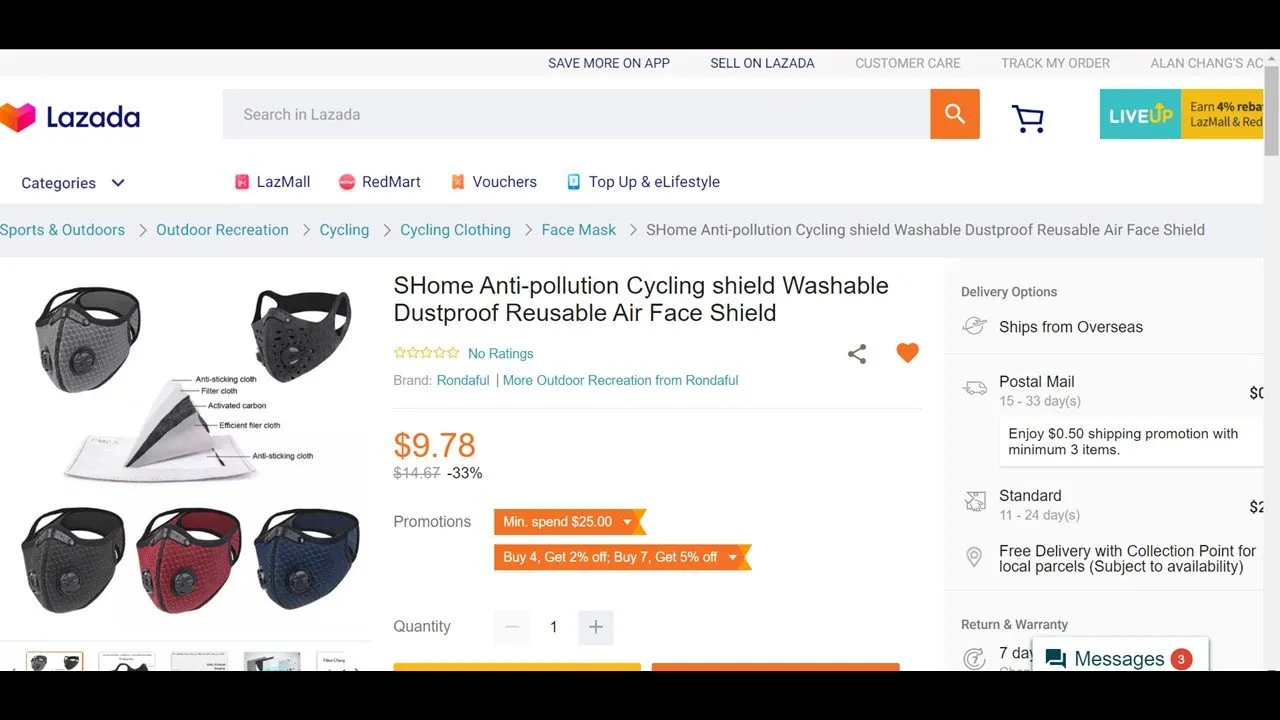Click the RedMart icon
Viewport: 1280px width, 720px height.
point(347,182)
